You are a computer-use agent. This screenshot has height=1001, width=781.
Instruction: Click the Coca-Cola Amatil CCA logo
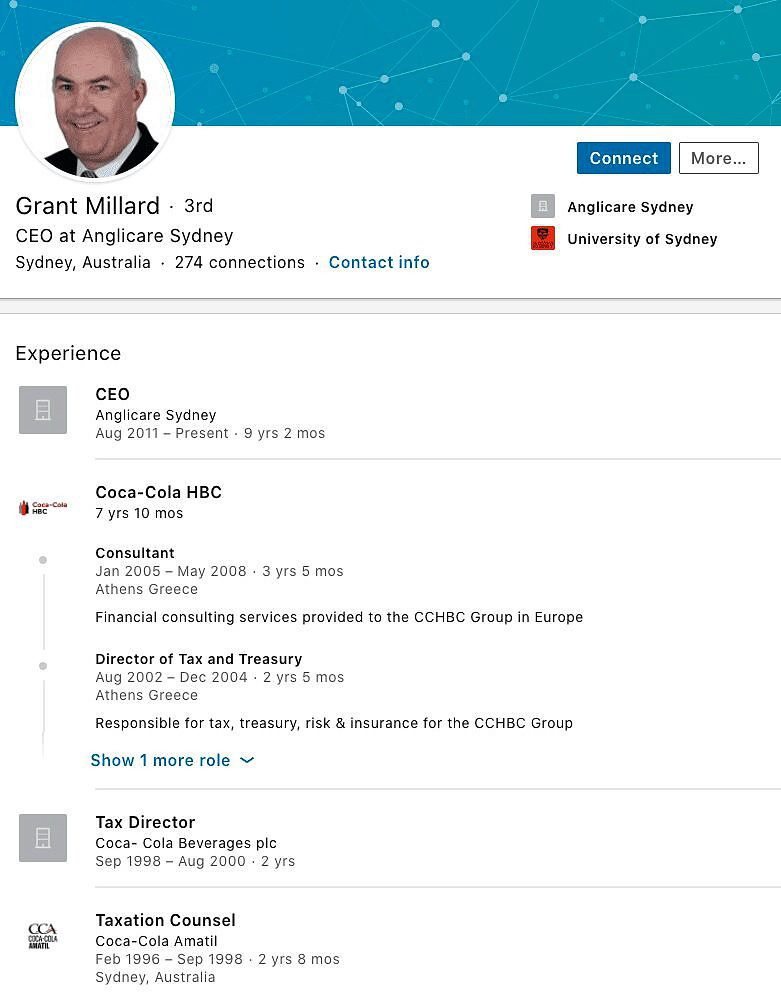[43, 936]
